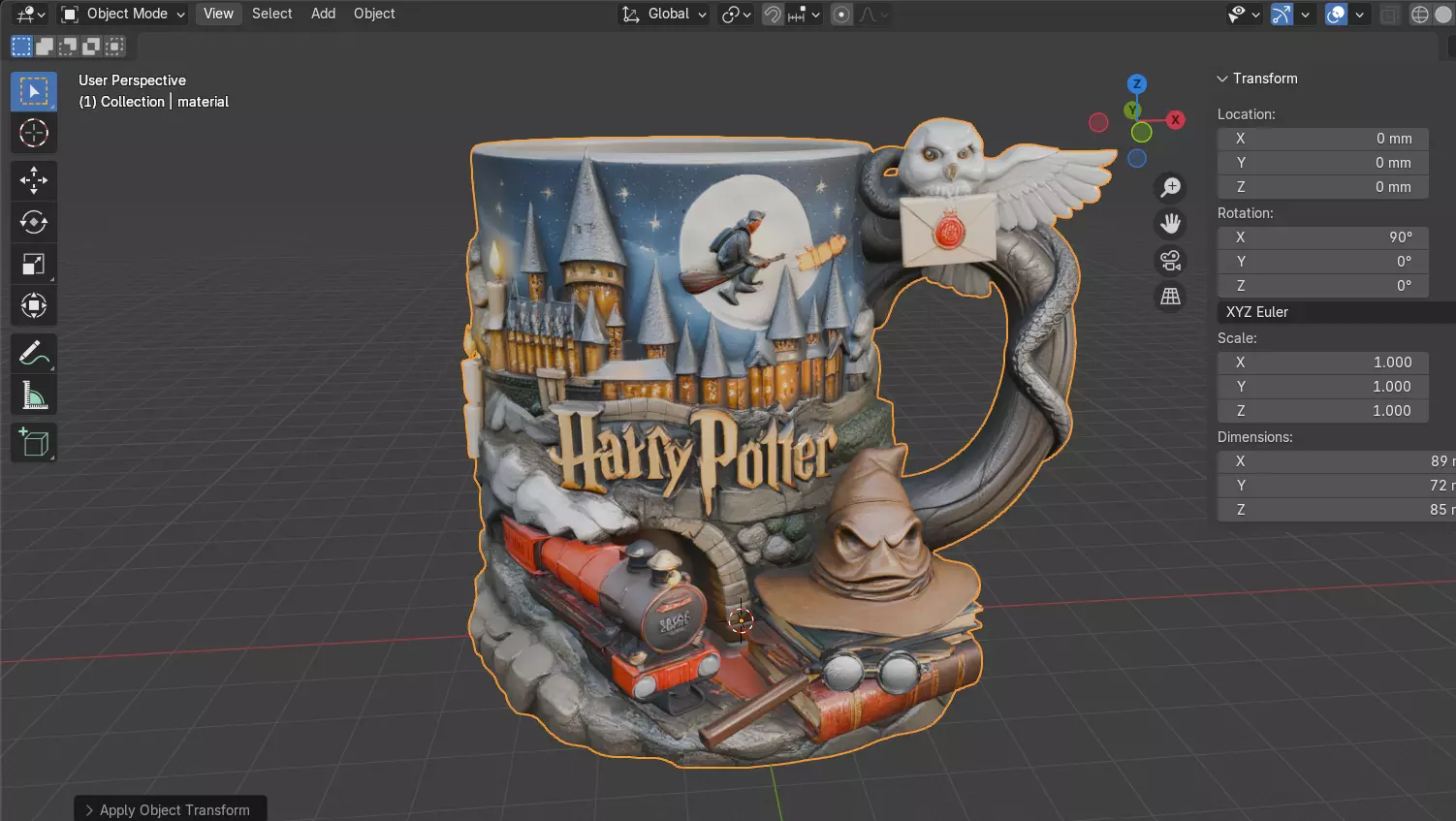Click the Scale Y field
1456x821 pixels.
pyautogui.click(x=1323, y=387)
